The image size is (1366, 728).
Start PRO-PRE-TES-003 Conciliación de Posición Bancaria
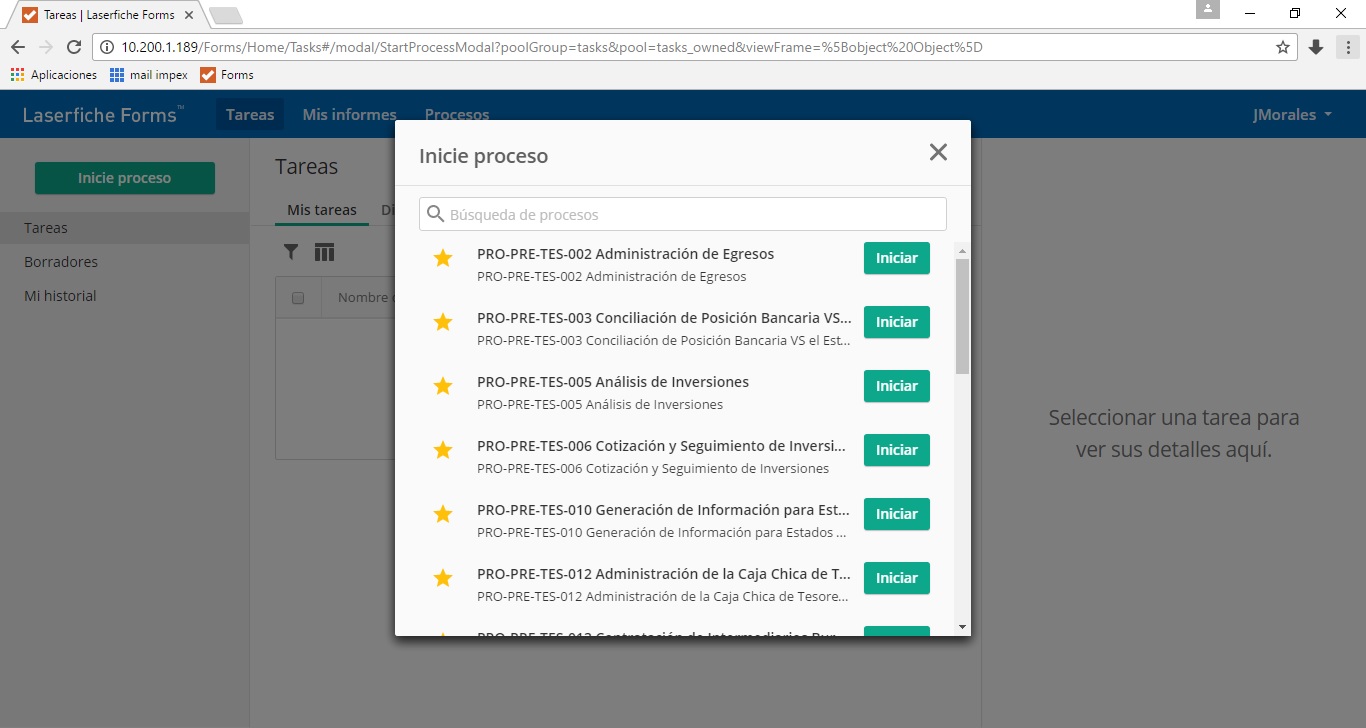897,322
